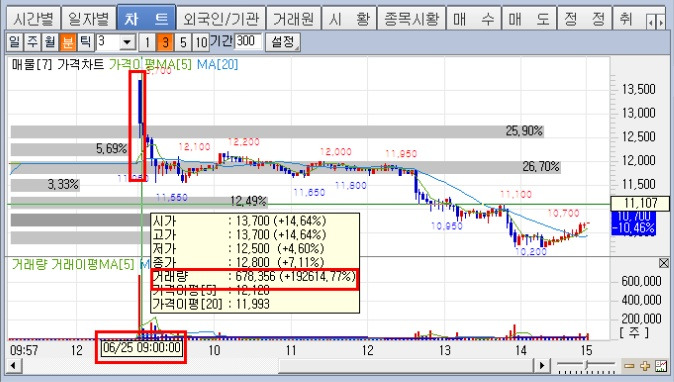
Task: Choose the 5-minute interval button
Action: pyautogui.click(x=183, y=42)
